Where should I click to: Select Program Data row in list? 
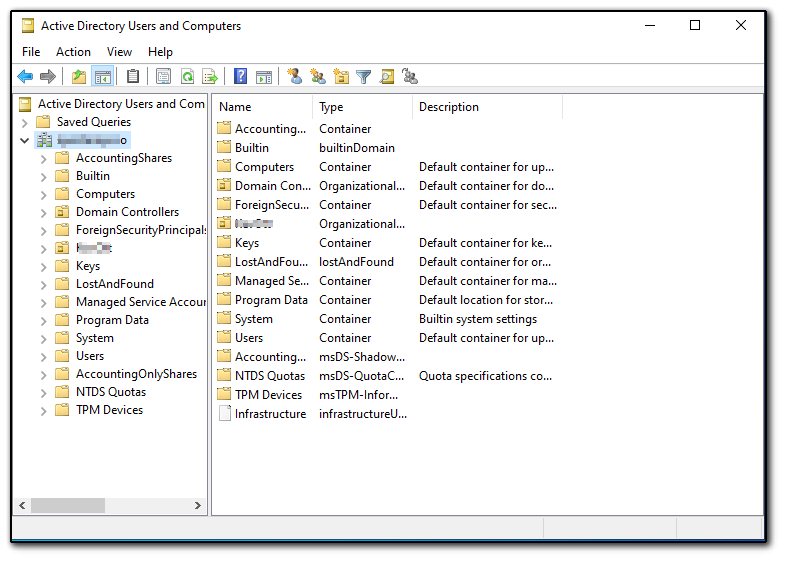click(x=387, y=300)
